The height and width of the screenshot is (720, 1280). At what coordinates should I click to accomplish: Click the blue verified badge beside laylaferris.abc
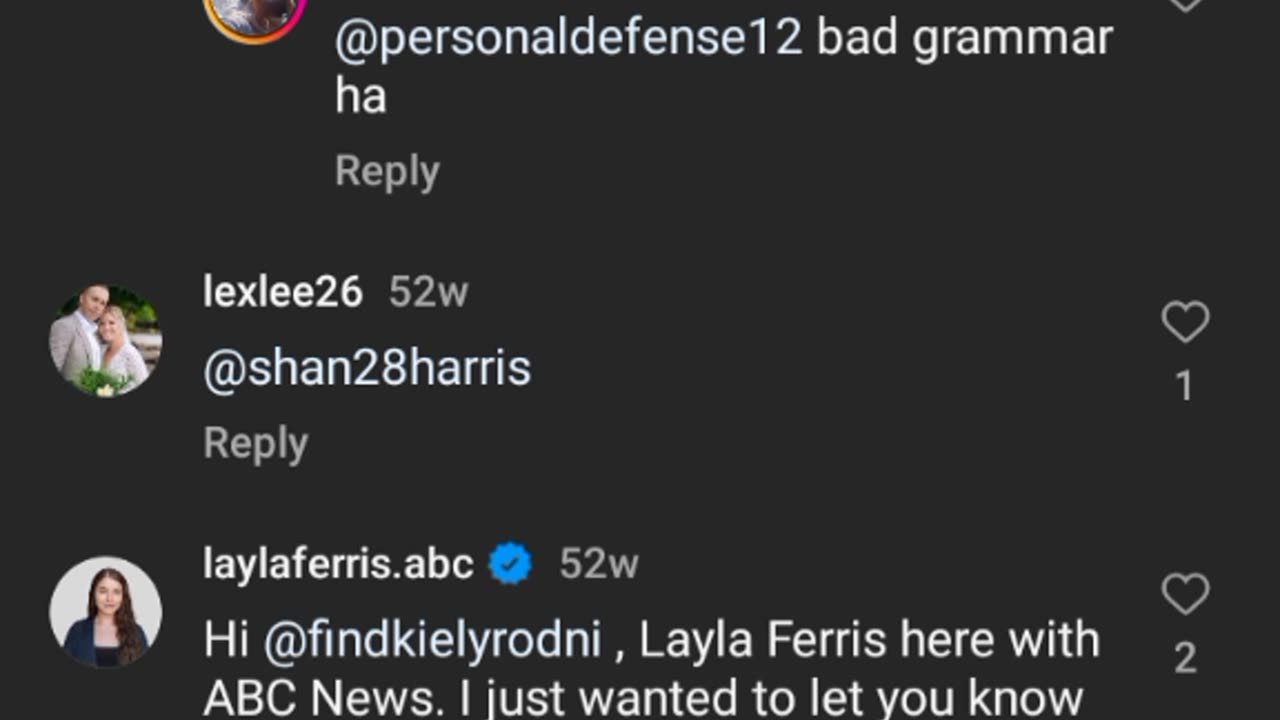click(510, 565)
